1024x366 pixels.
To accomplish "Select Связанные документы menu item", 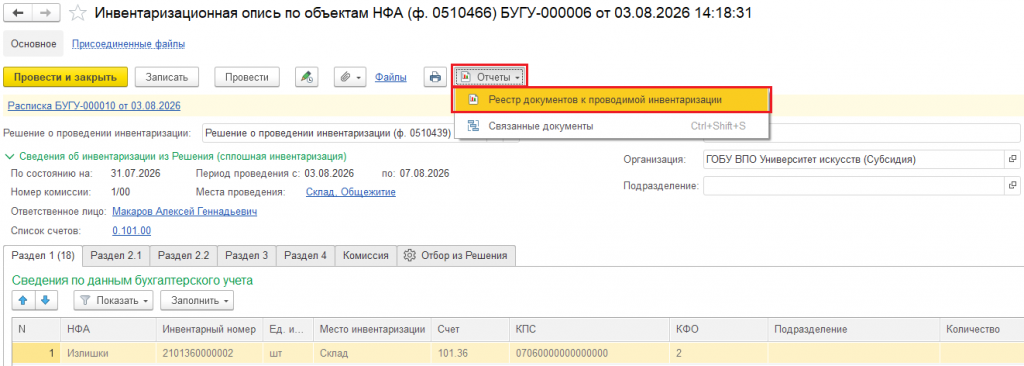I will pos(612,126).
